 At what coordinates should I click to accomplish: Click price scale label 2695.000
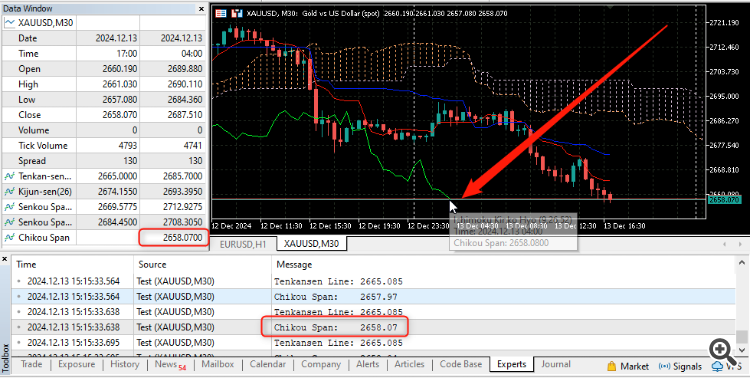723,96
